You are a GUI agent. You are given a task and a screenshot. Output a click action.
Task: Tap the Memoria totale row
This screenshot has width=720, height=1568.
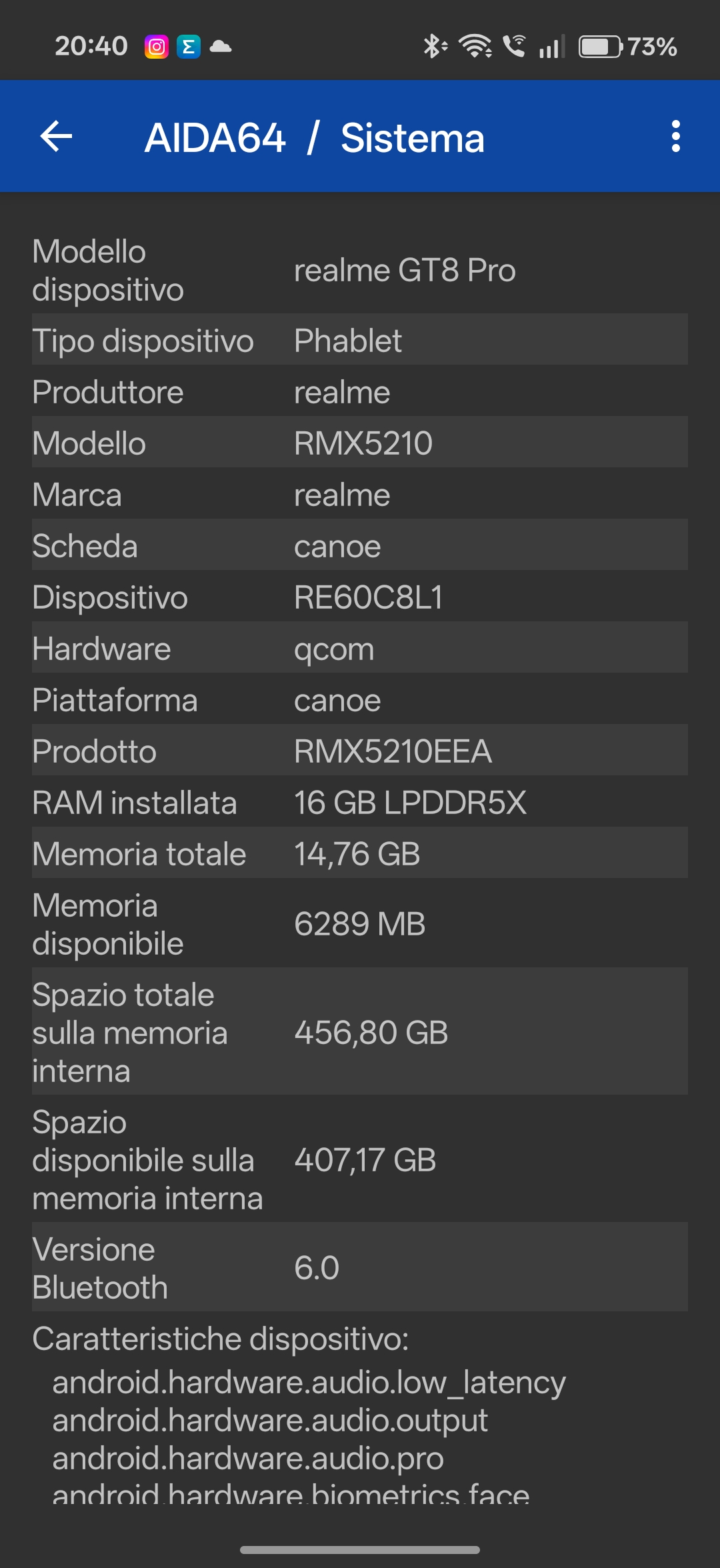[x=360, y=854]
